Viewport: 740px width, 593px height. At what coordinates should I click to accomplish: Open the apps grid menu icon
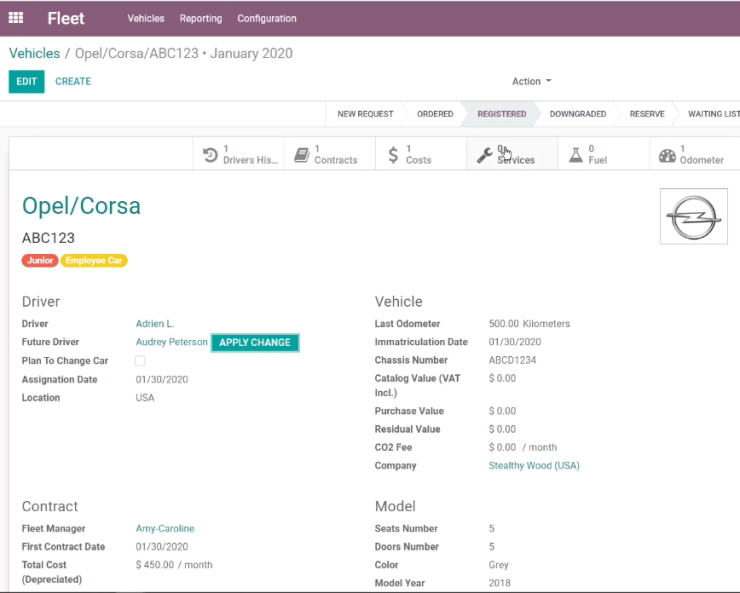tap(16, 18)
